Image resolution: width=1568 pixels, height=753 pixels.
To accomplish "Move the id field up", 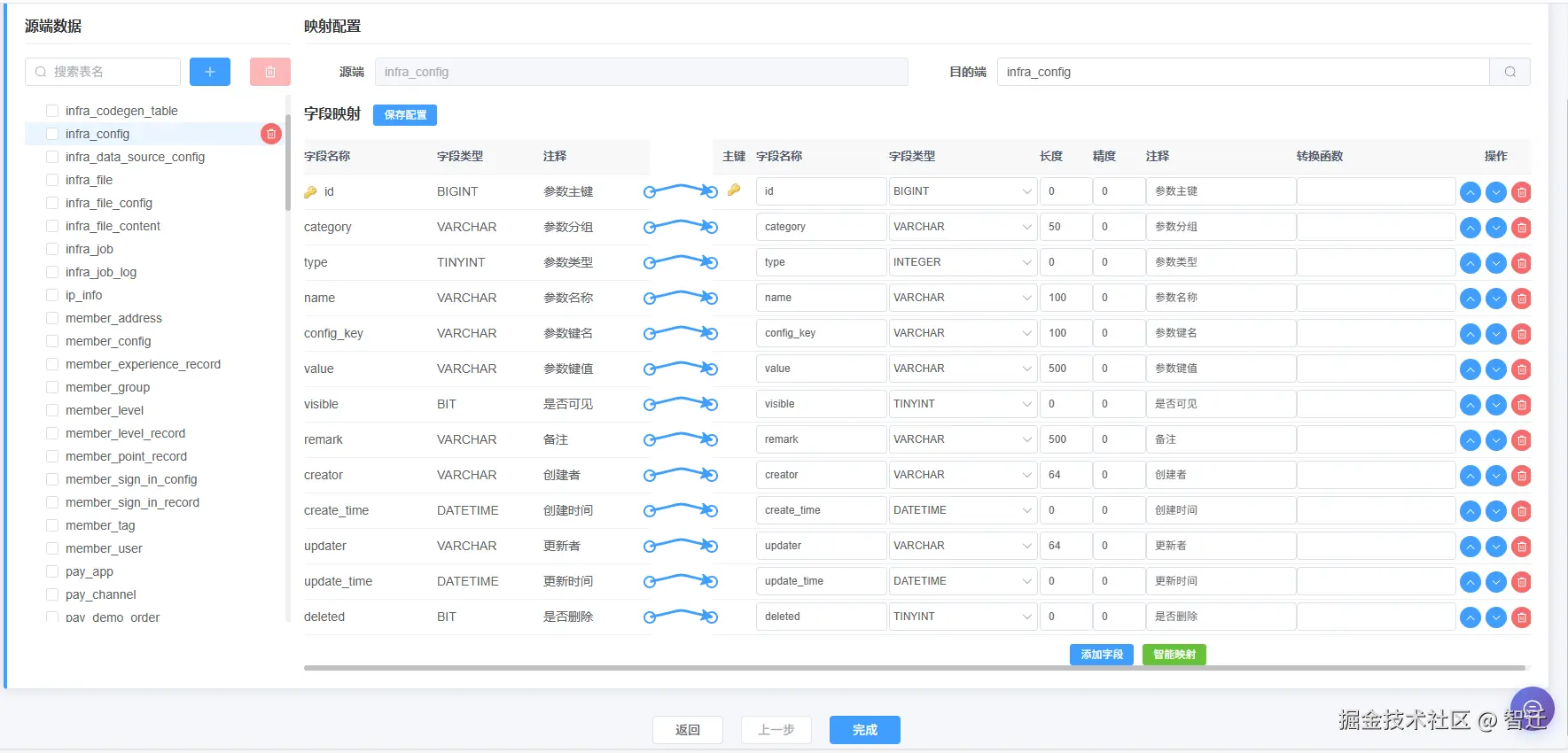I will click(x=1470, y=192).
